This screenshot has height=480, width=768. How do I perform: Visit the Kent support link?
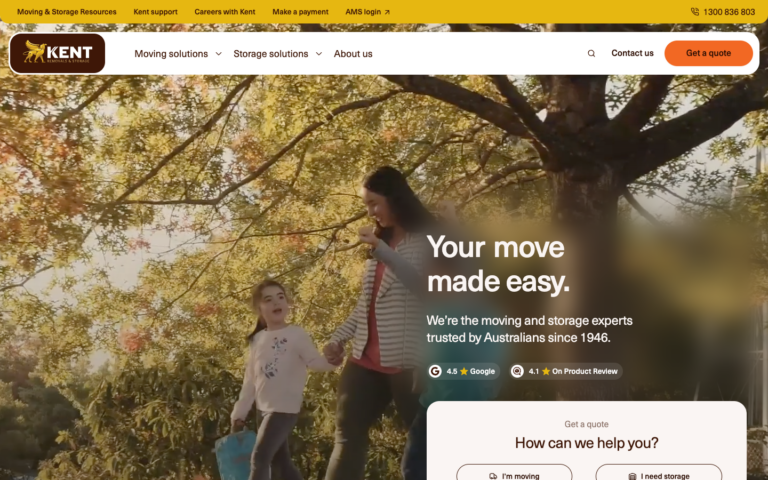coord(155,12)
